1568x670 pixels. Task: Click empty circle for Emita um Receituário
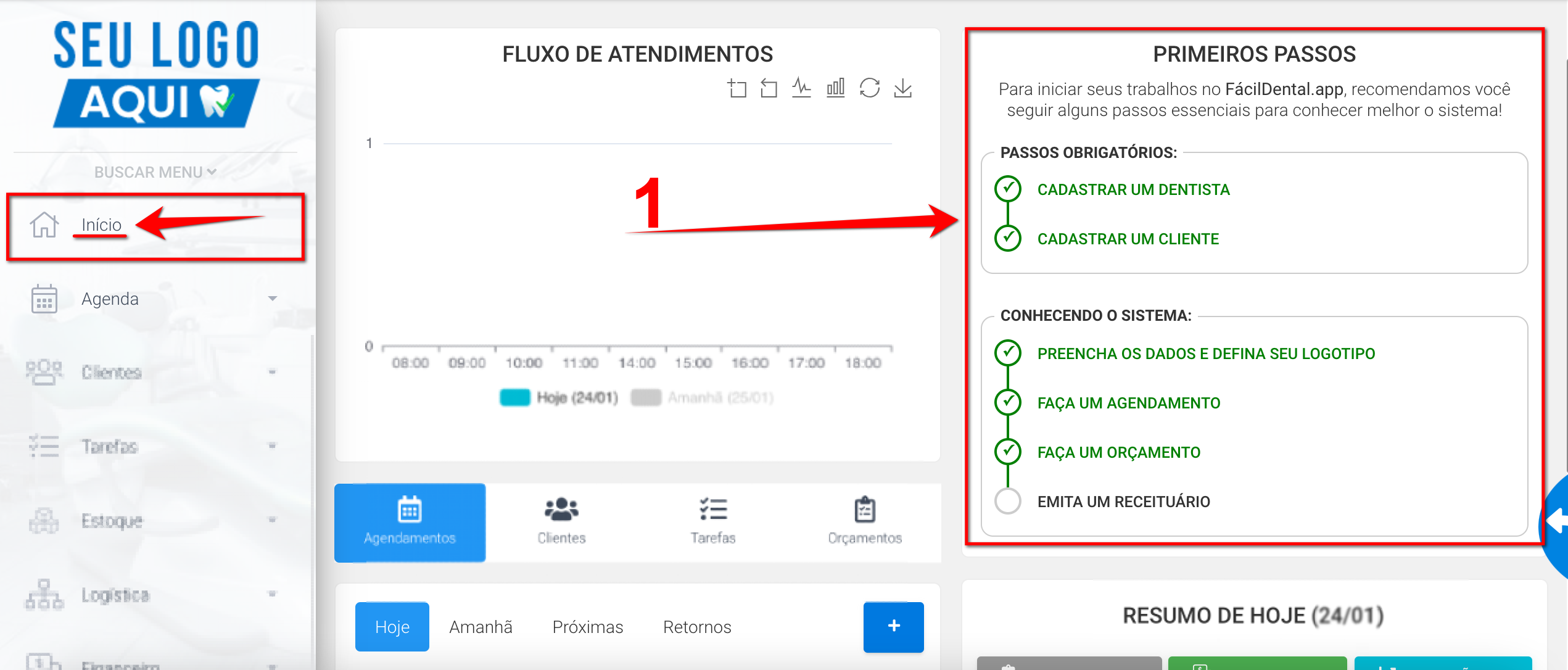(1008, 501)
